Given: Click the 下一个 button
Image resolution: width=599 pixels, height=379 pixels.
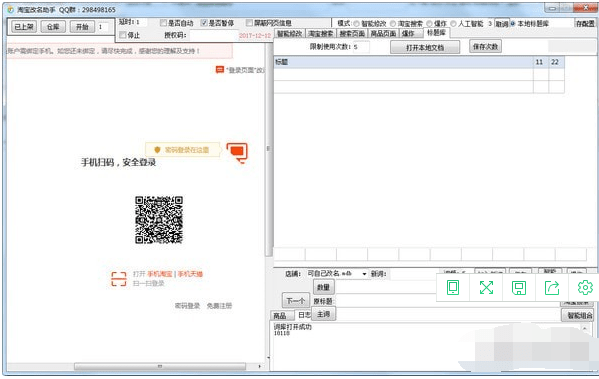Looking at the screenshot, I should pos(295,301).
